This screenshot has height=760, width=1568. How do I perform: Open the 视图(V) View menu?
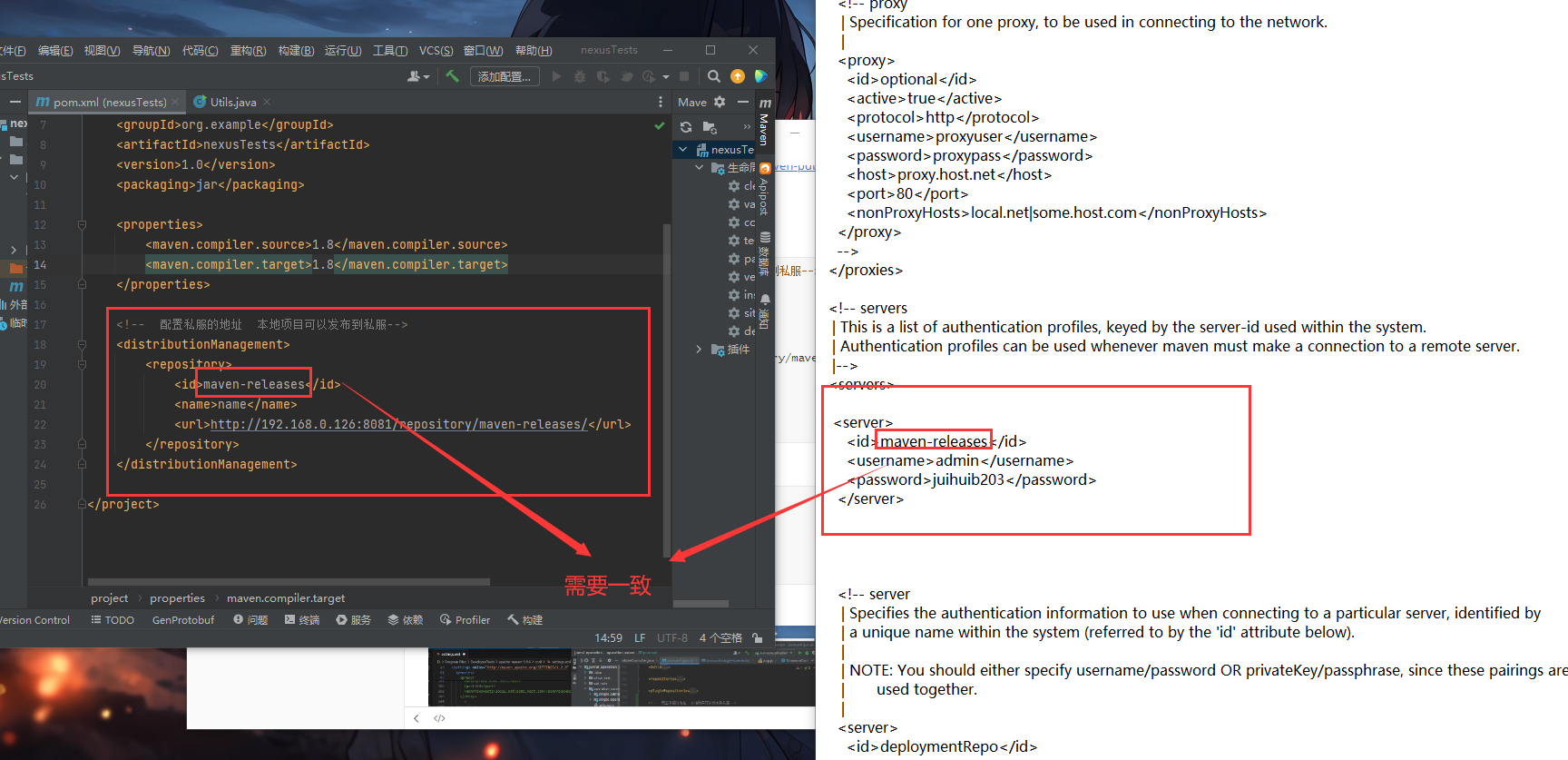coord(102,50)
